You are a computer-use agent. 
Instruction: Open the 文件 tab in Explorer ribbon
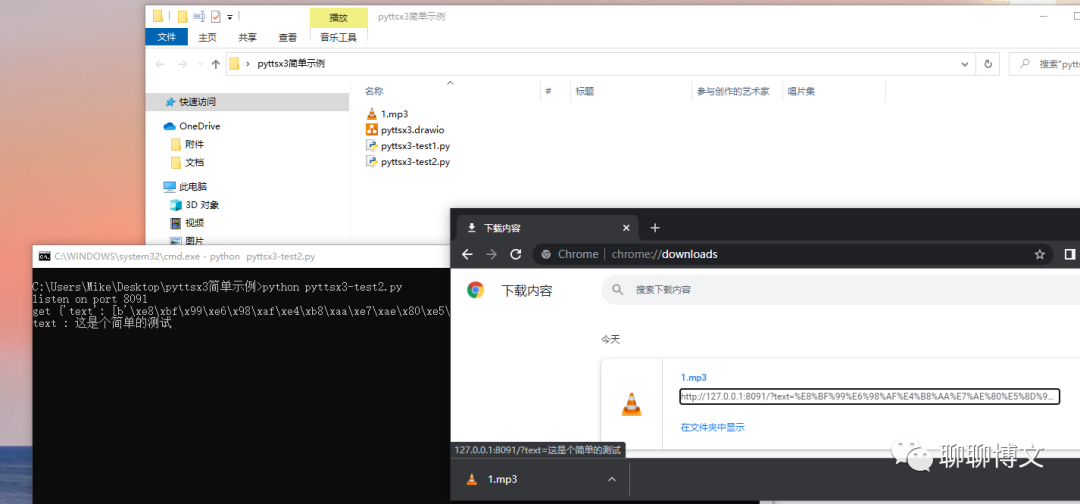pos(166,37)
